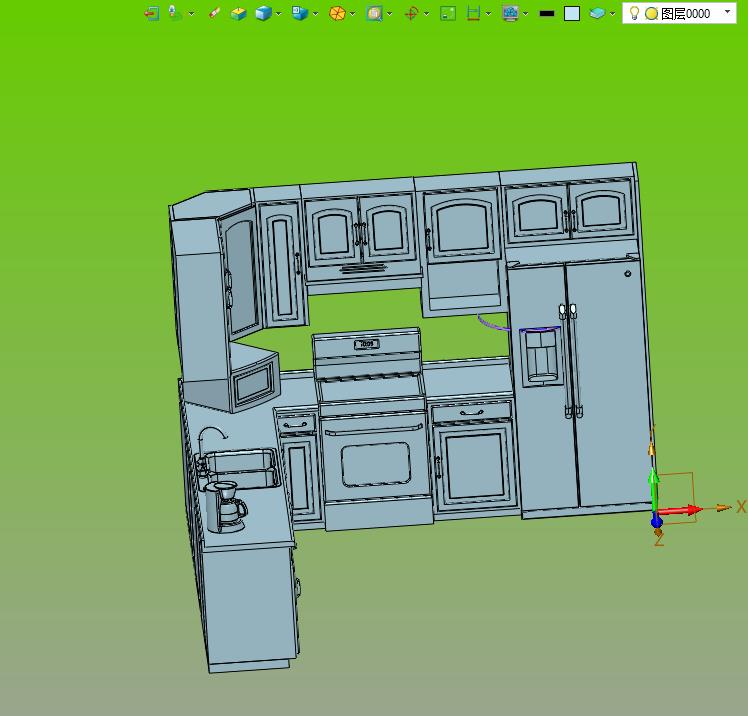Expand dropdown beside zoom window icon
Viewport: 748px width, 716px height.
390,14
